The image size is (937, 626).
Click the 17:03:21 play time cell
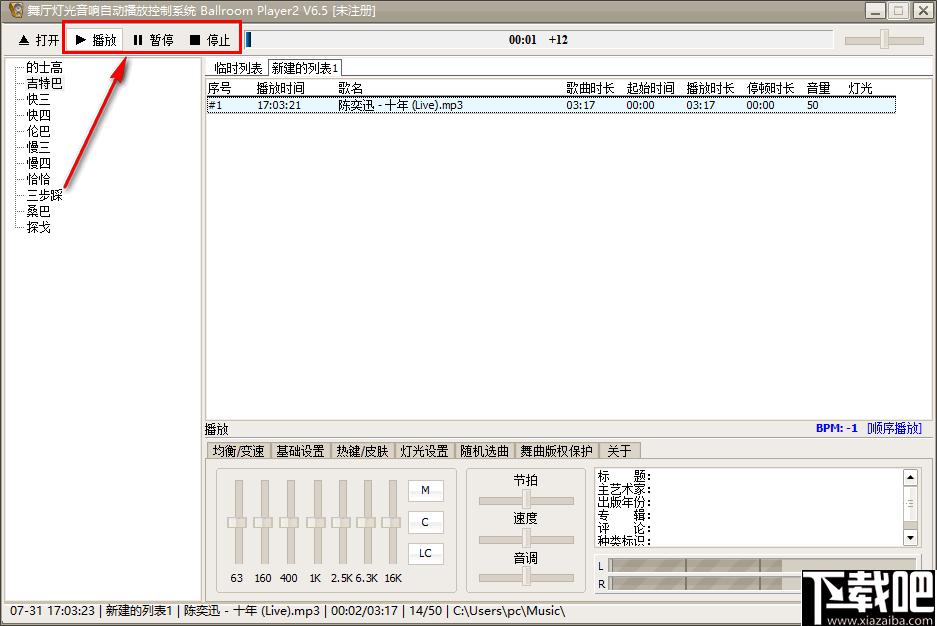pos(279,105)
